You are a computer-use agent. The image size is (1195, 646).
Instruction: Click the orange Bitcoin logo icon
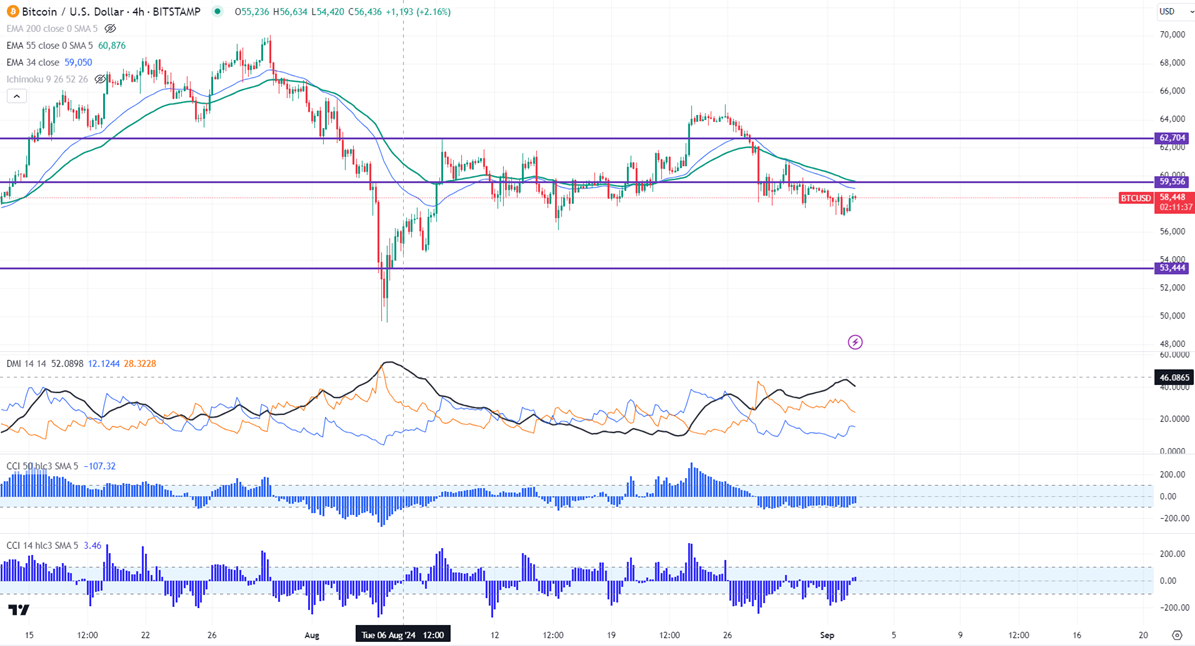coord(11,11)
